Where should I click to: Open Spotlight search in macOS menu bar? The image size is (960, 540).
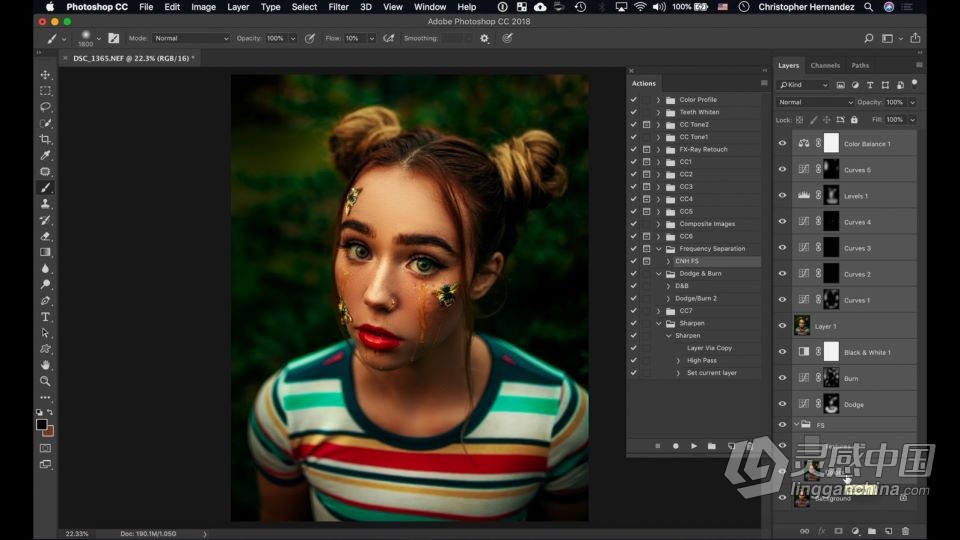(x=868, y=7)
